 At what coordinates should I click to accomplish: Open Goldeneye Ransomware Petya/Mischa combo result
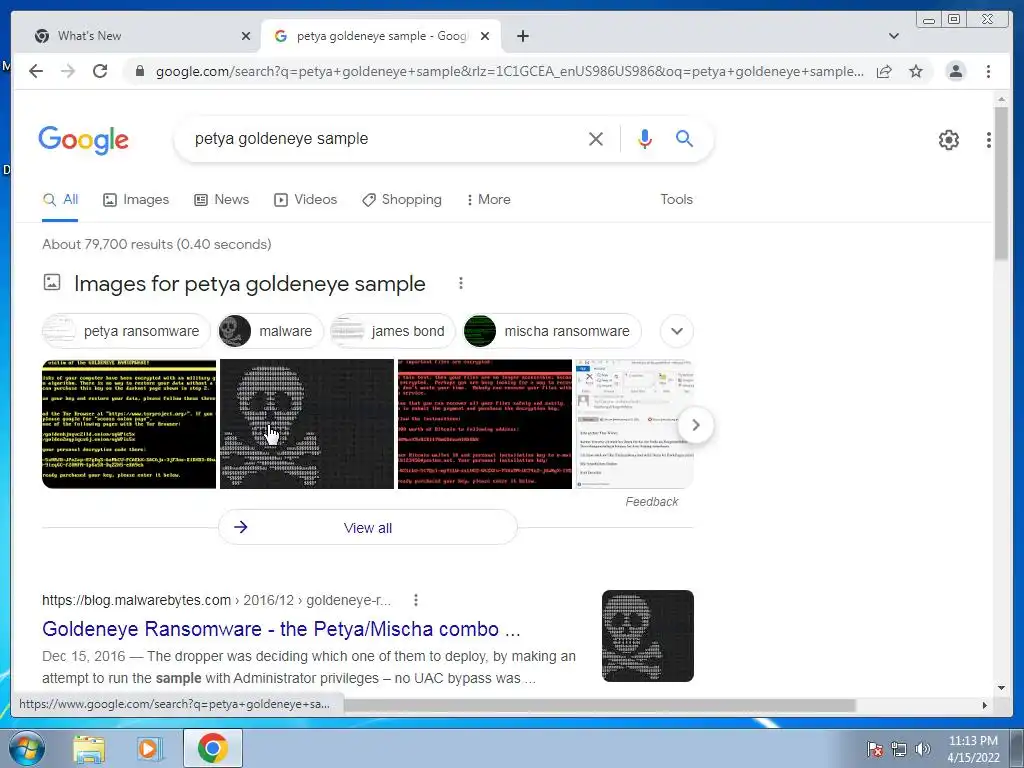click(281, 629)
